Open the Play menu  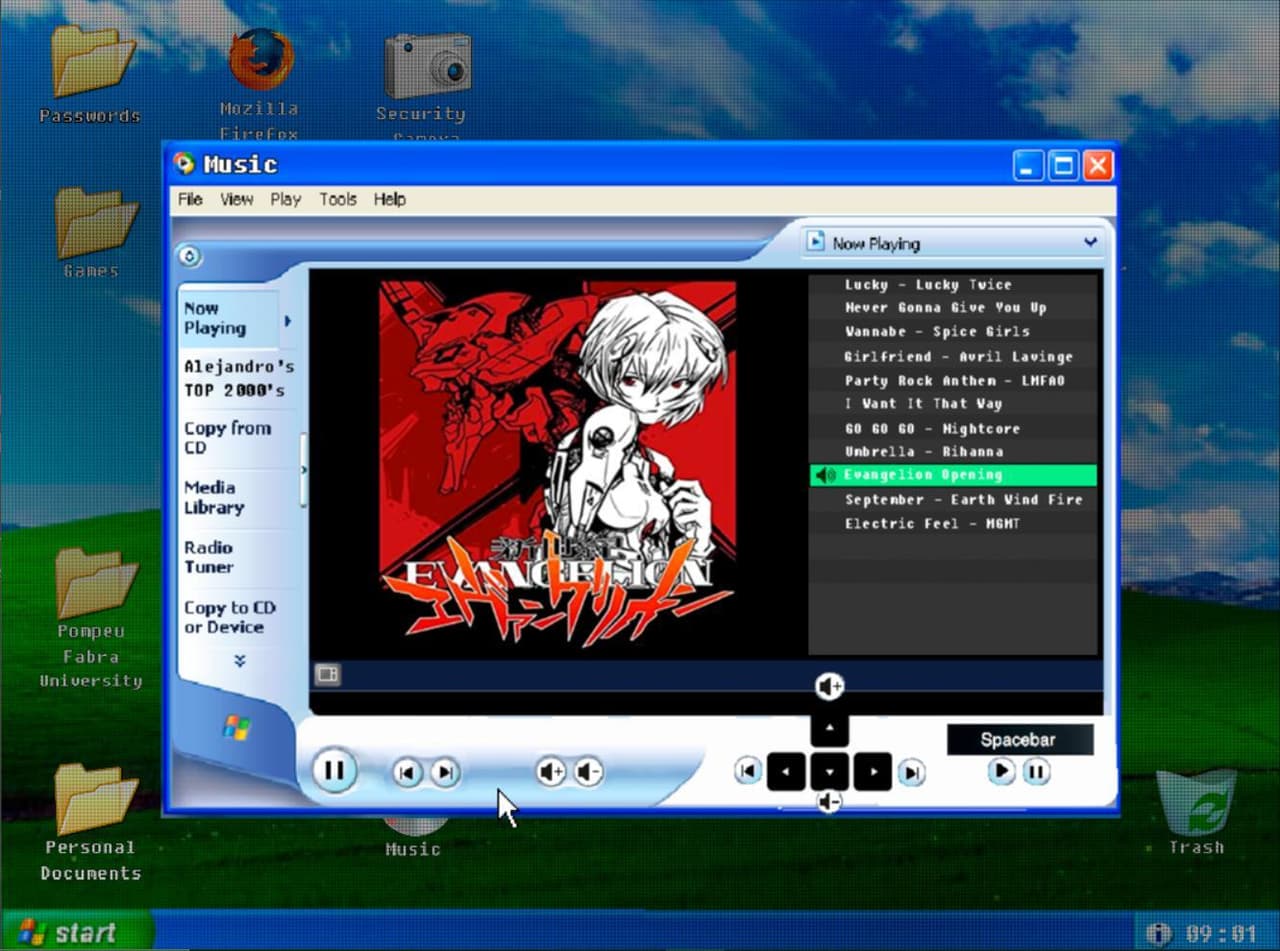(285, 199)
